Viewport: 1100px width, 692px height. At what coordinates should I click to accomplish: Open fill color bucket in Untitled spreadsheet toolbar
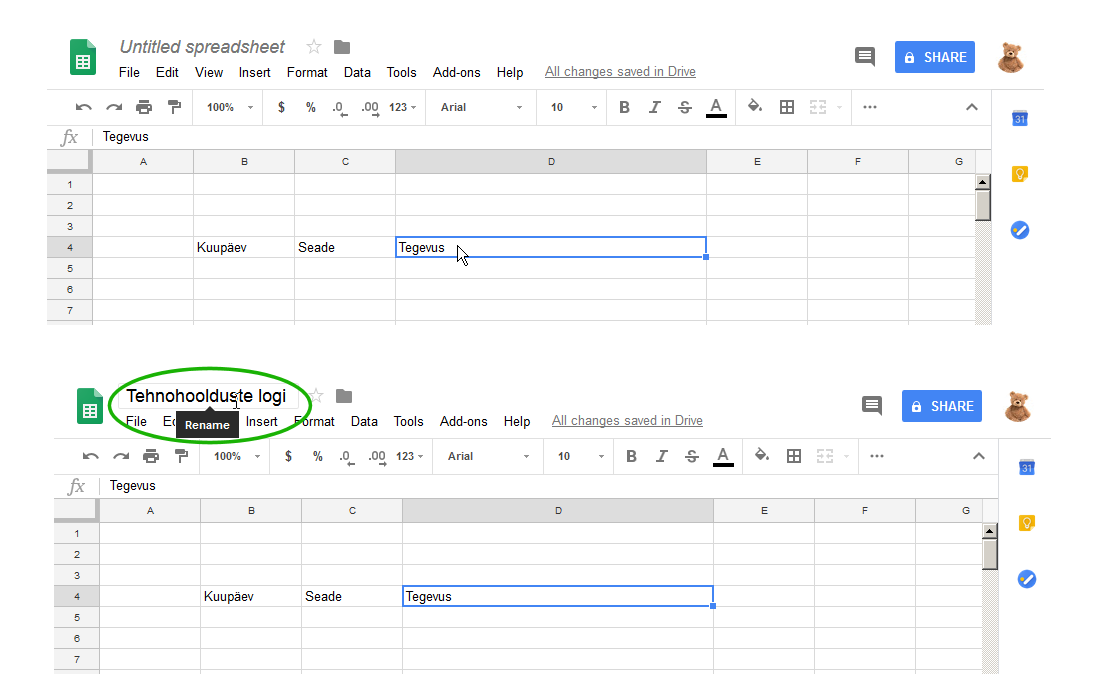755,107
